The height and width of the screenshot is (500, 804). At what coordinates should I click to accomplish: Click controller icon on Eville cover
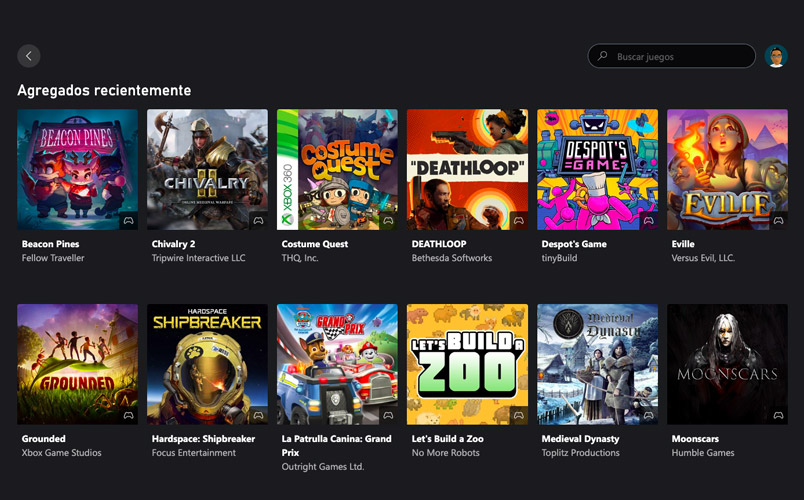(778, 221)
